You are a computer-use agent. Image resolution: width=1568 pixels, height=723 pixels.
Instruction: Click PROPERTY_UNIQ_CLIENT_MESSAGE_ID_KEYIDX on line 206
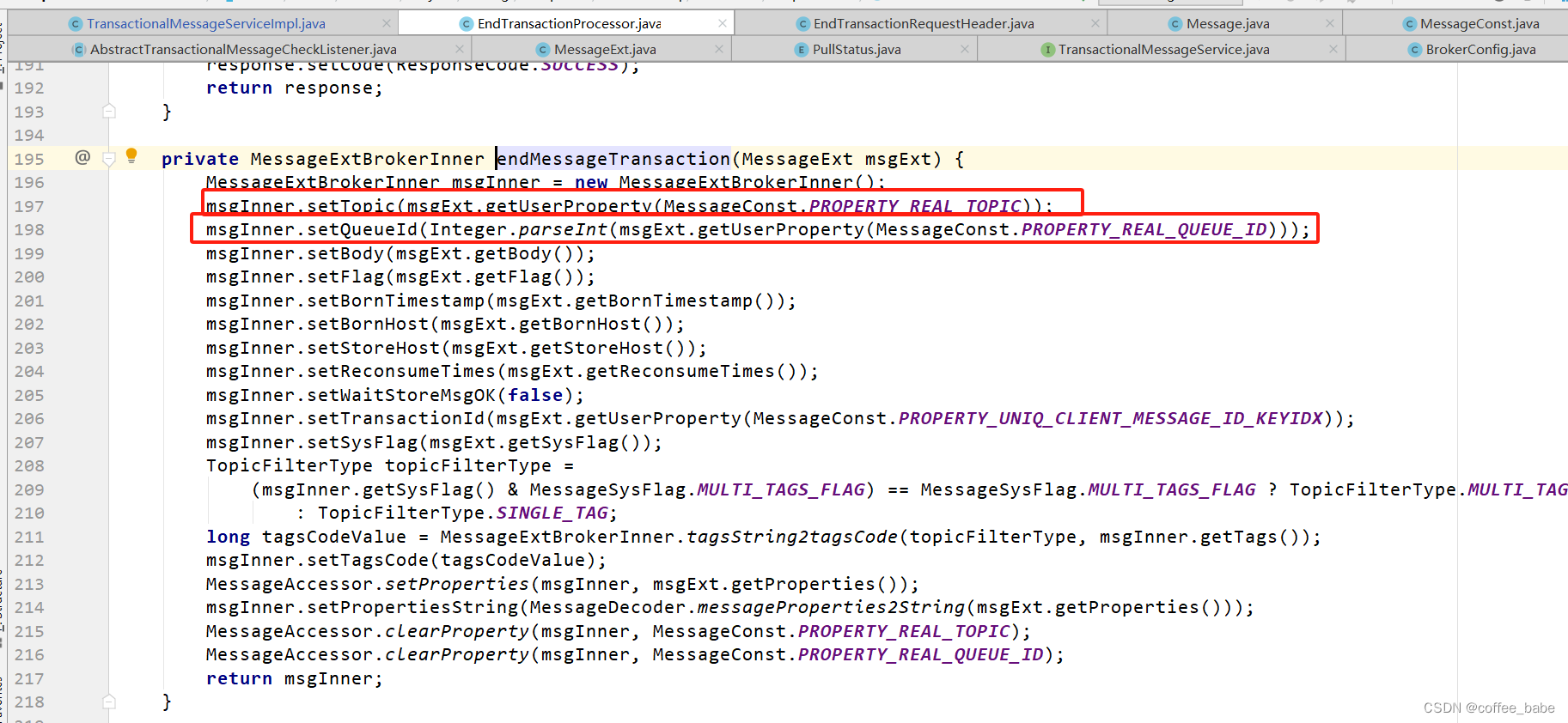(1111, 418)
